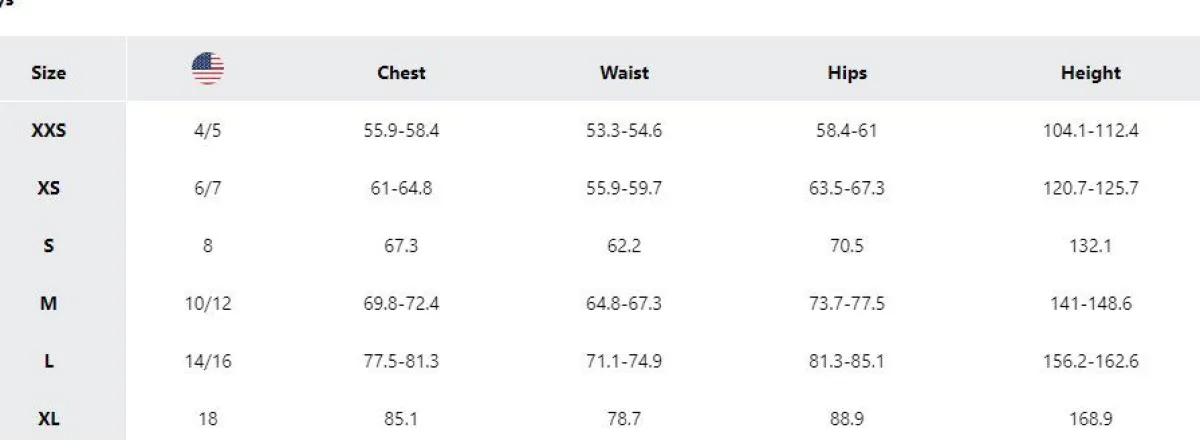Click the XS size row label

48,188
